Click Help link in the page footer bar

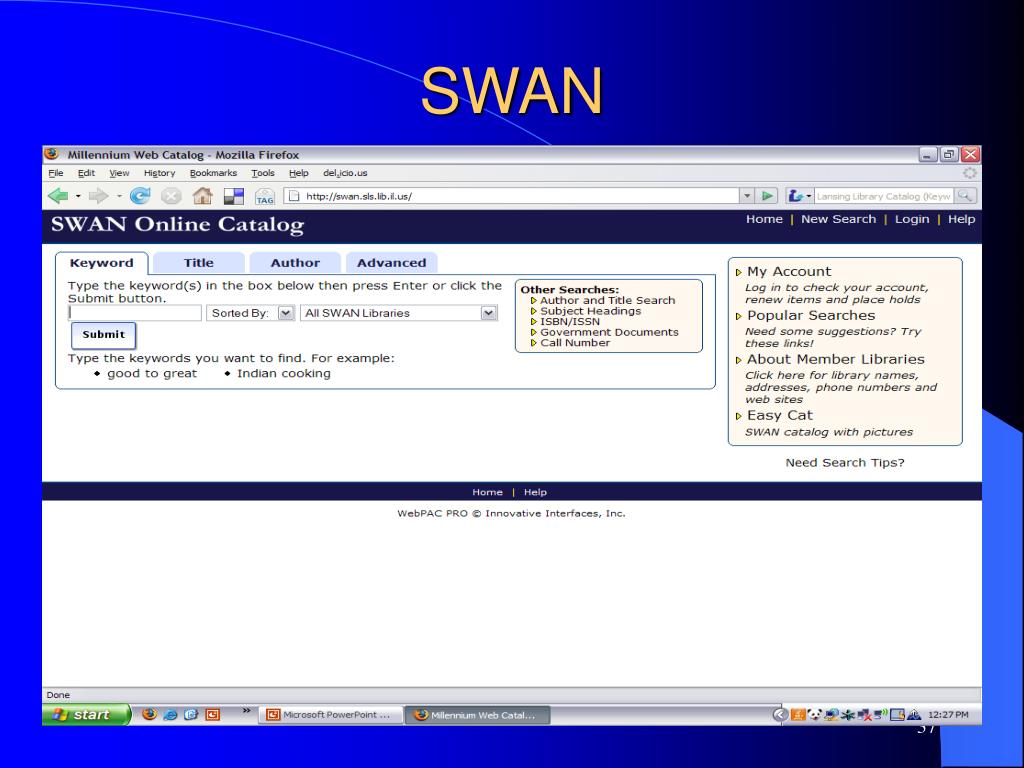click(x=535, y=492)
